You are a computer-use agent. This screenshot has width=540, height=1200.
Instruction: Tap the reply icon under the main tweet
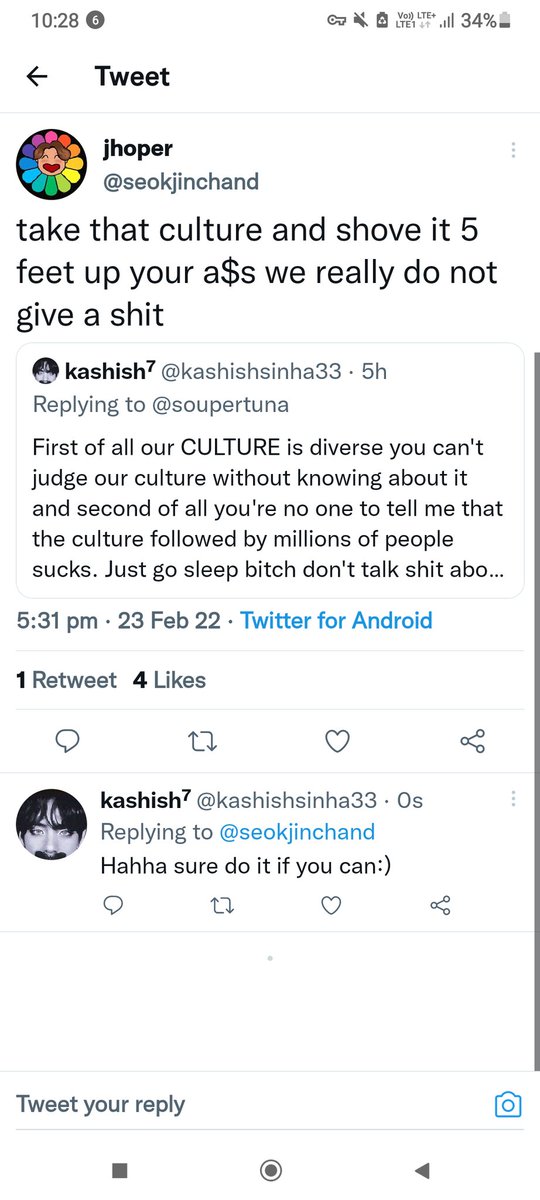point(68,741)
